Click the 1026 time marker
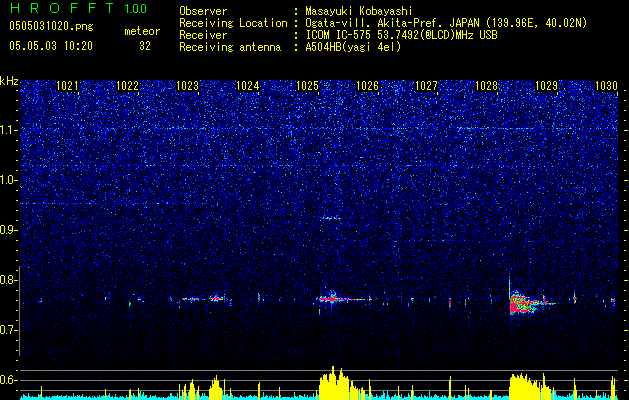The image size is (629, 400). pos(367,86)
